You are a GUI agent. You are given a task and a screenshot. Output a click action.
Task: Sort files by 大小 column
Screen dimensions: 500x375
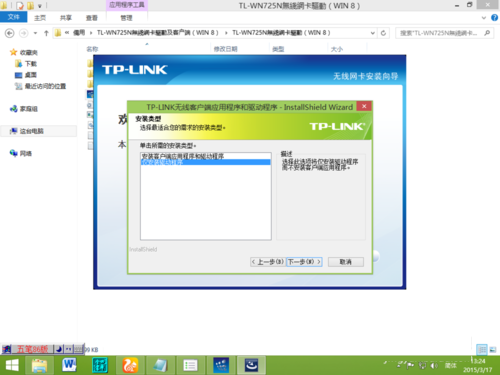(x=337, y=49)
